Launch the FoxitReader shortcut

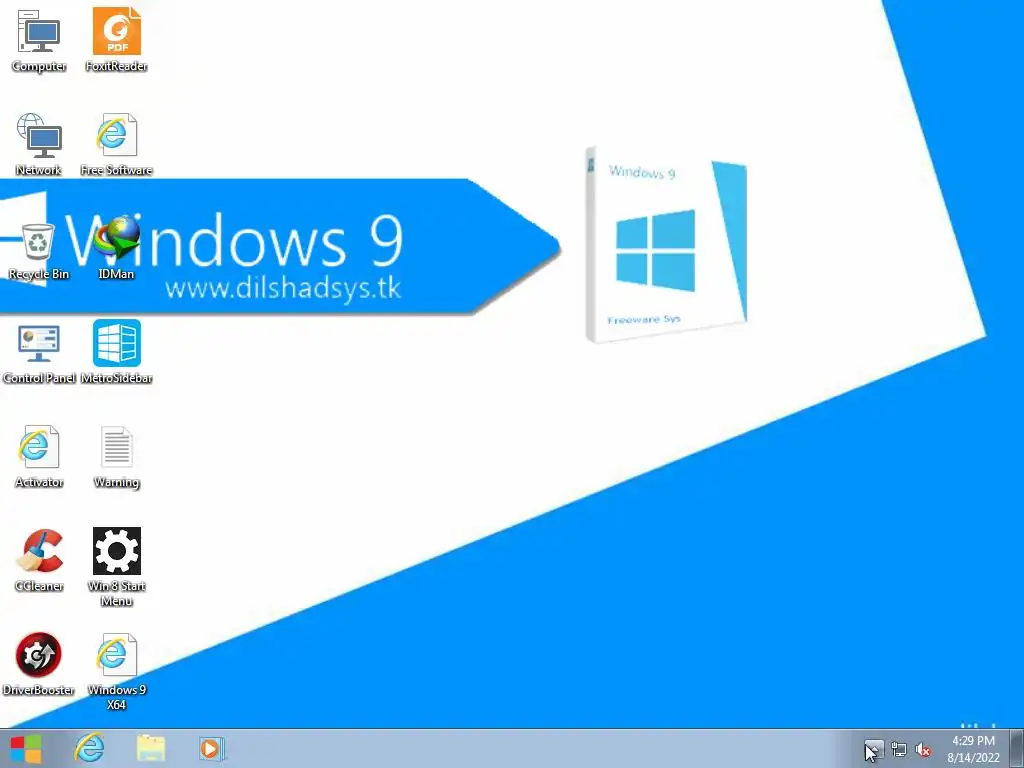(x=116, y=40)
